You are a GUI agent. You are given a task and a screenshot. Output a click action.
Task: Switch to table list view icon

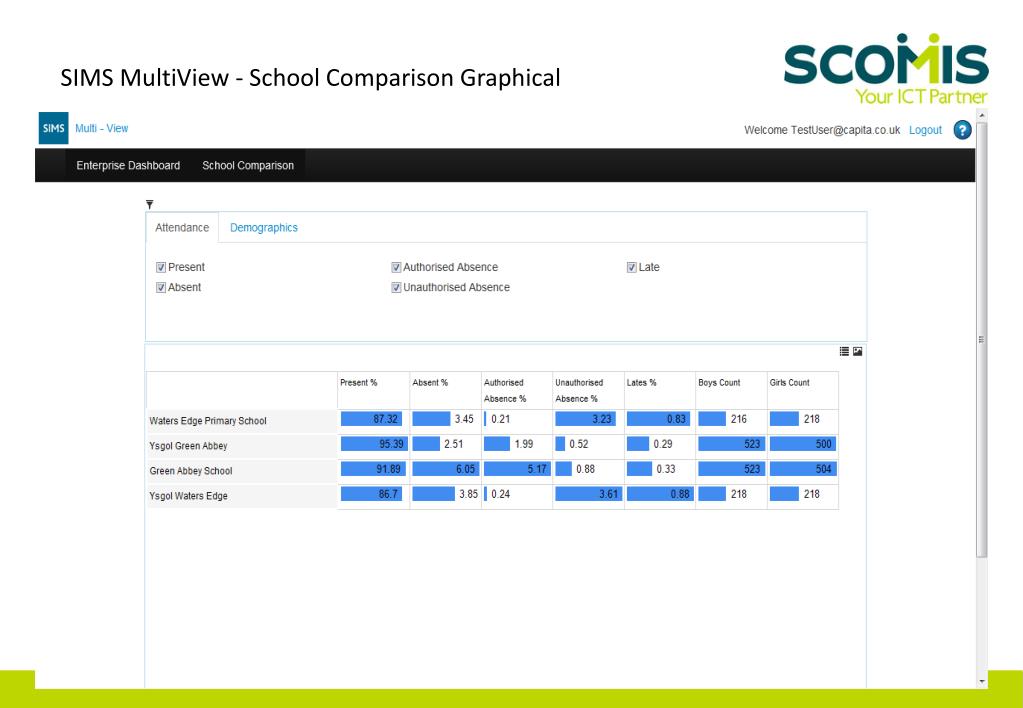pos(844,351)
